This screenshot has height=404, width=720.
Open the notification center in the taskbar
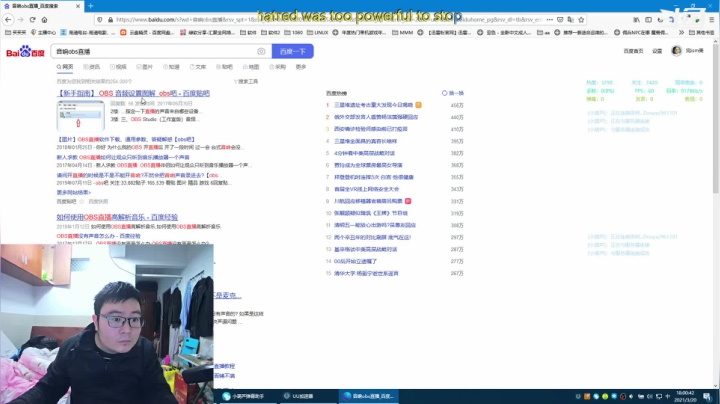(x=707, y=396)
